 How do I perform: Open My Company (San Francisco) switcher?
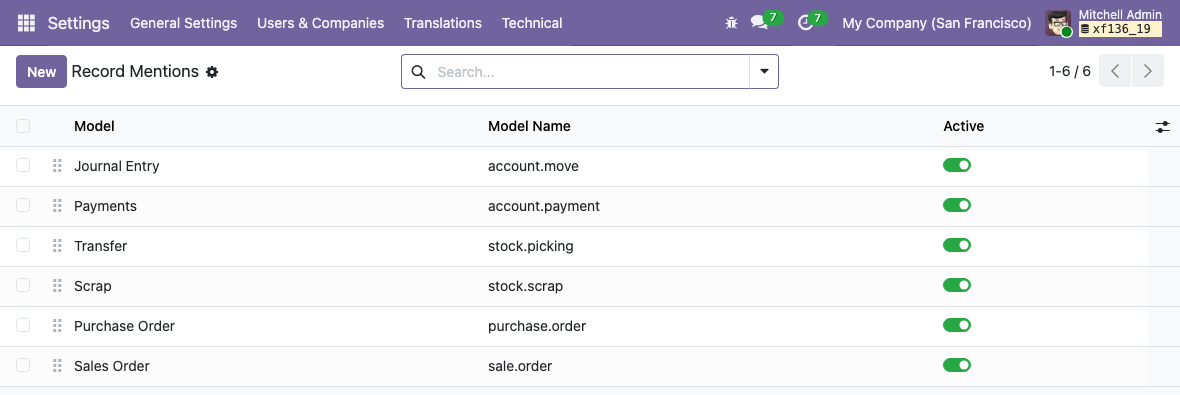(x=937, y=23)
